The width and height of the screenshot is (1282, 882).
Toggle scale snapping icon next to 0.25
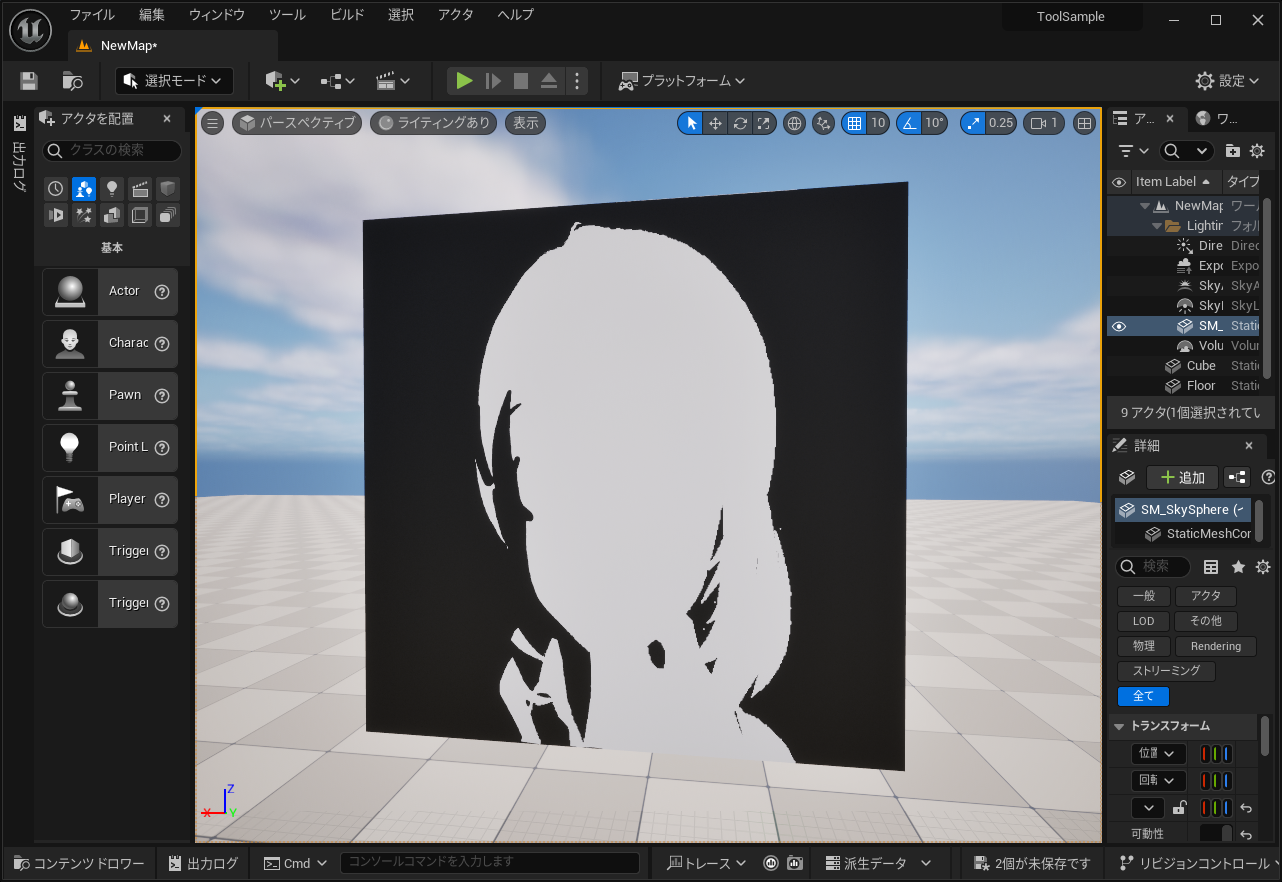[972, 123]
